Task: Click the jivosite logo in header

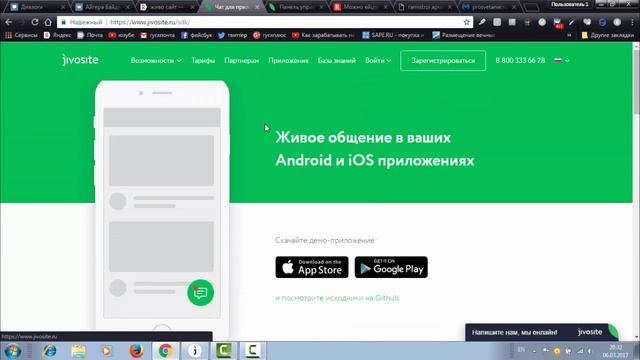Action: (80, 60)
